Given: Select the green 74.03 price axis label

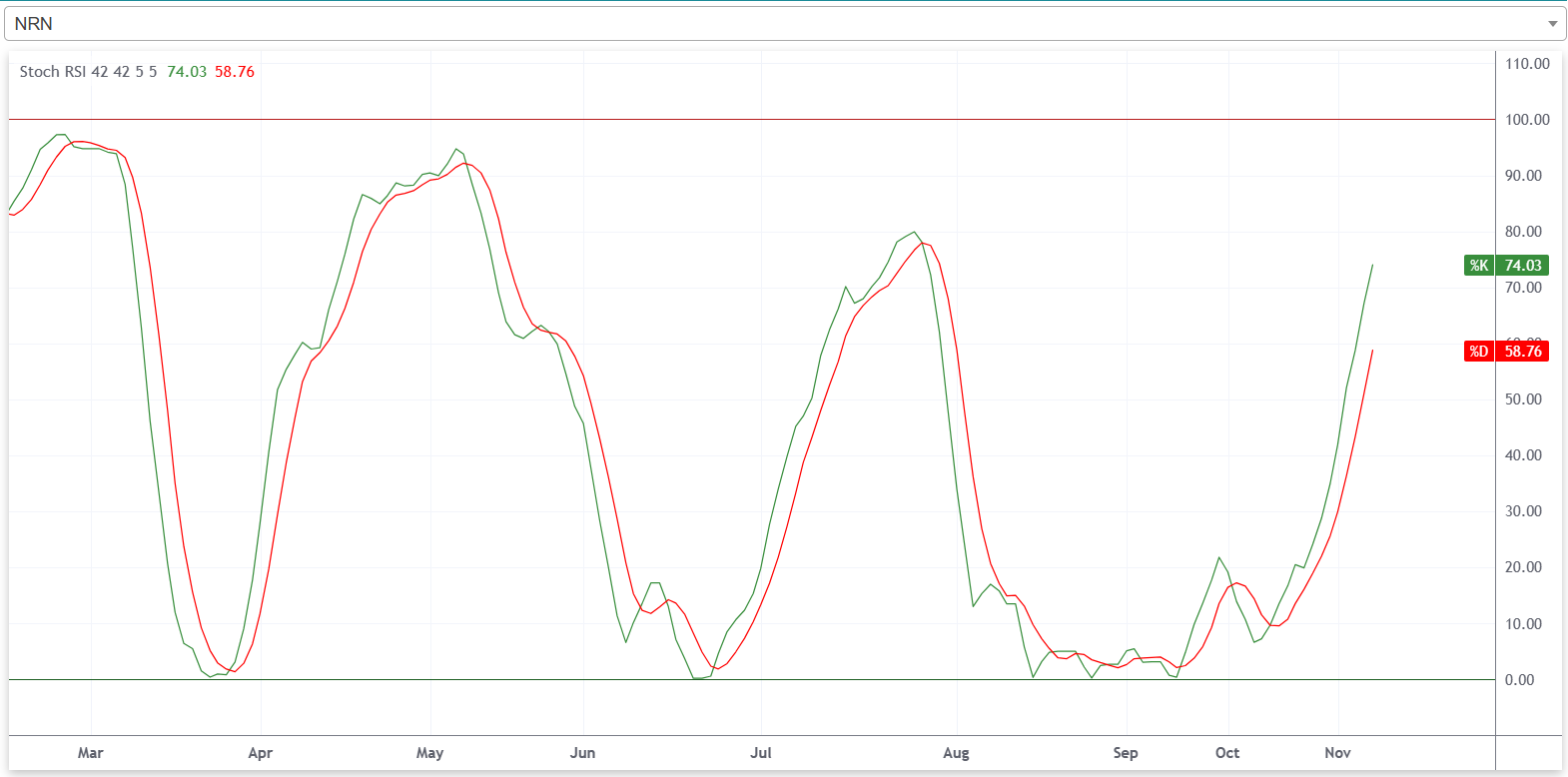Looking at the screenshot, I should click(1523, 266).
